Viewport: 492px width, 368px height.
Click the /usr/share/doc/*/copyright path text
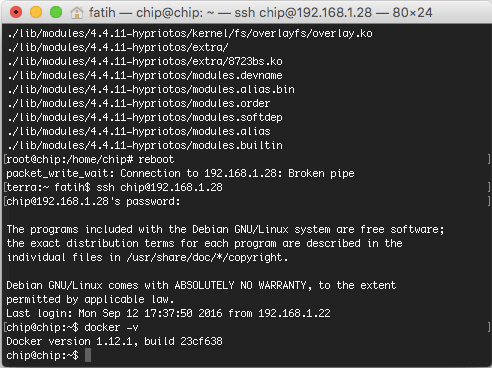click(207, 257)
